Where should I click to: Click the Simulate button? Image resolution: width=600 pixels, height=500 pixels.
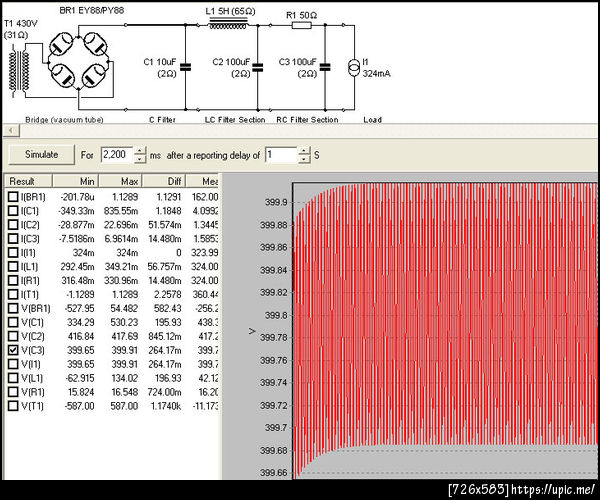[41, 155]
